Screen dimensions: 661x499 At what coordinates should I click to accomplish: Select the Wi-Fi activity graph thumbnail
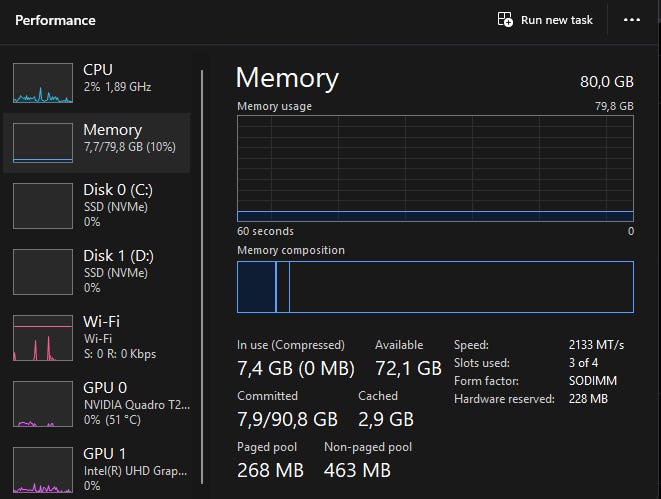(43, 338)
